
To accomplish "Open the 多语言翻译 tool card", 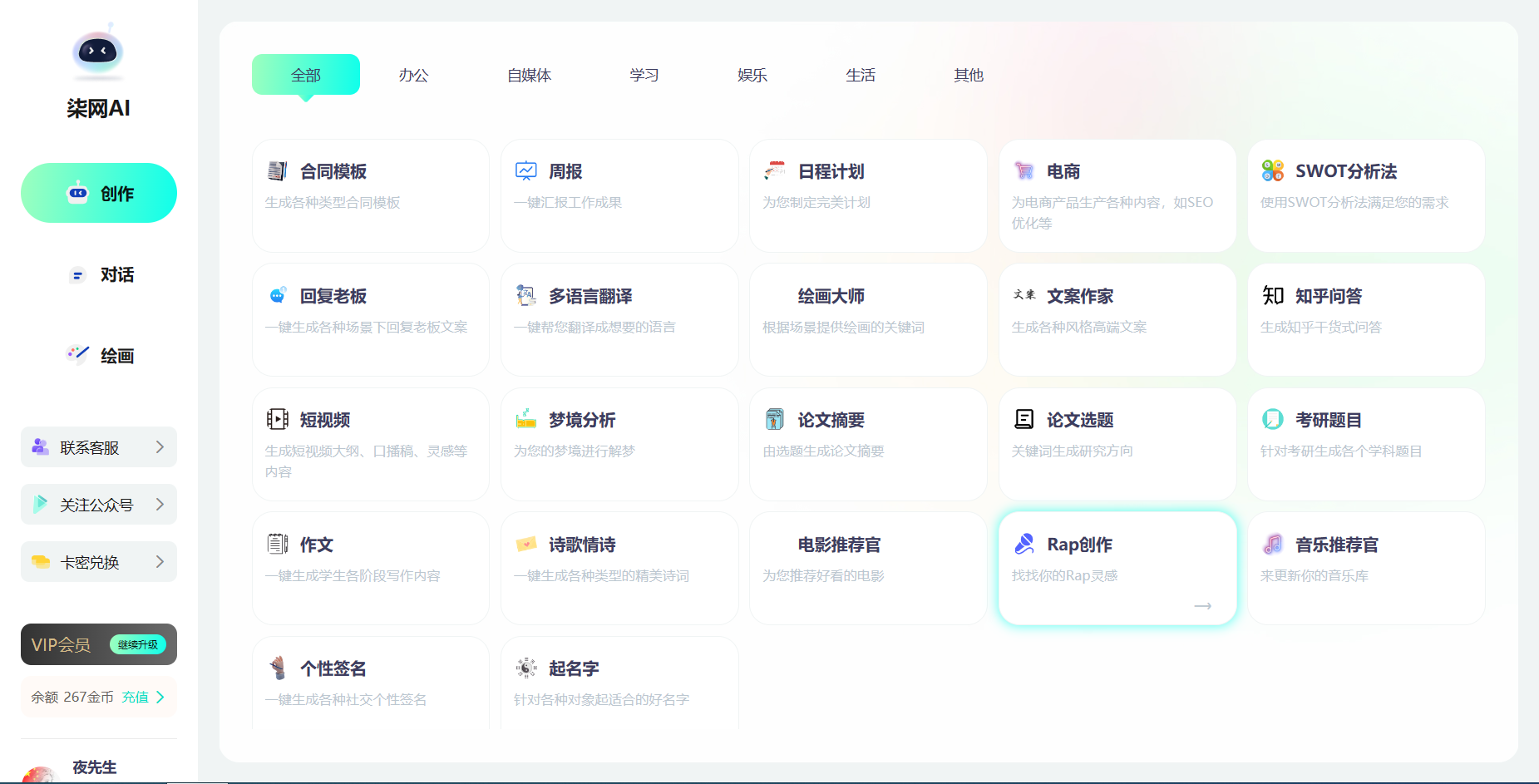I will (619, 319).
